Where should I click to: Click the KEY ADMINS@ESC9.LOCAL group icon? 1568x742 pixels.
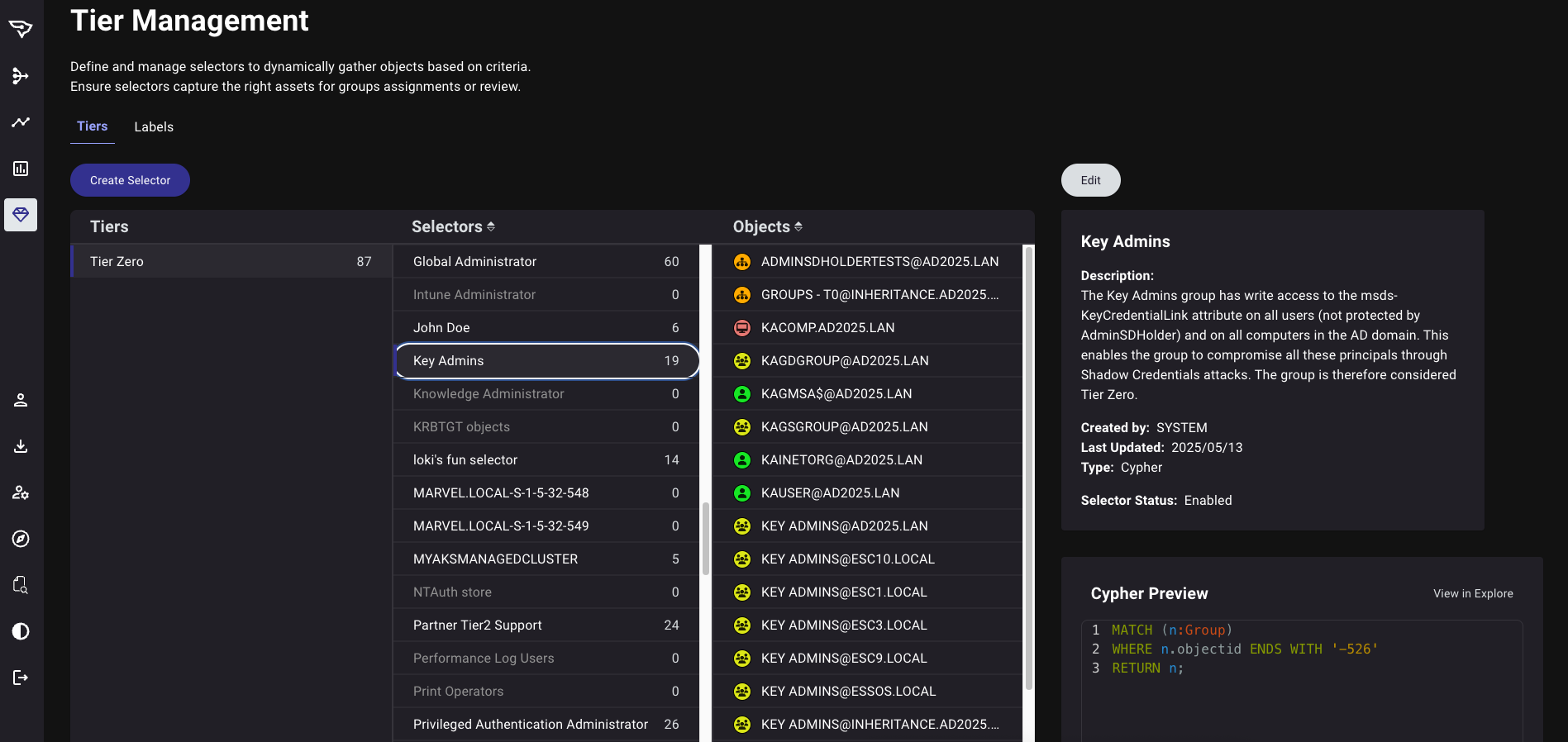point(742,659)
